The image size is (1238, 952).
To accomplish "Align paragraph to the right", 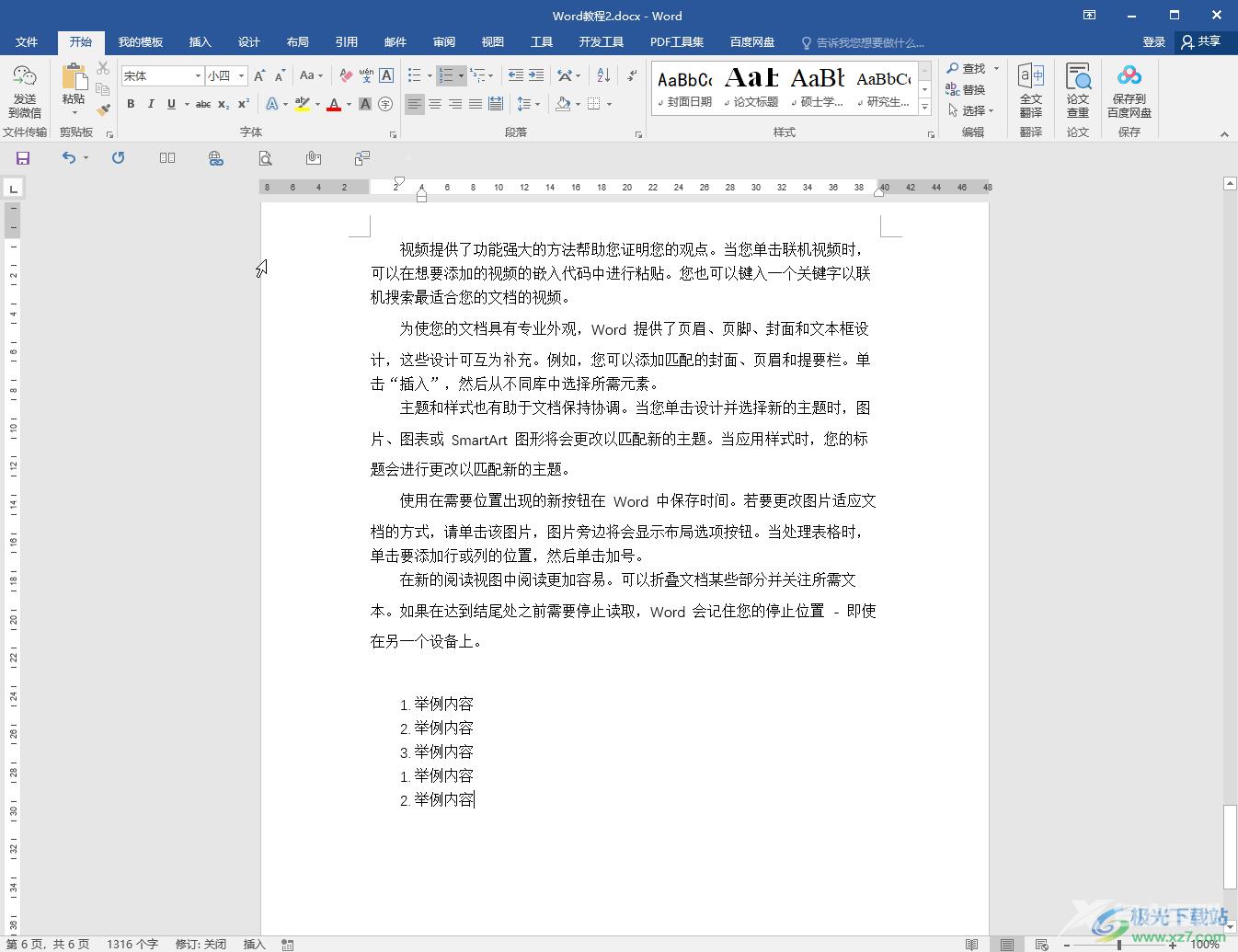I will coord(455,104).
